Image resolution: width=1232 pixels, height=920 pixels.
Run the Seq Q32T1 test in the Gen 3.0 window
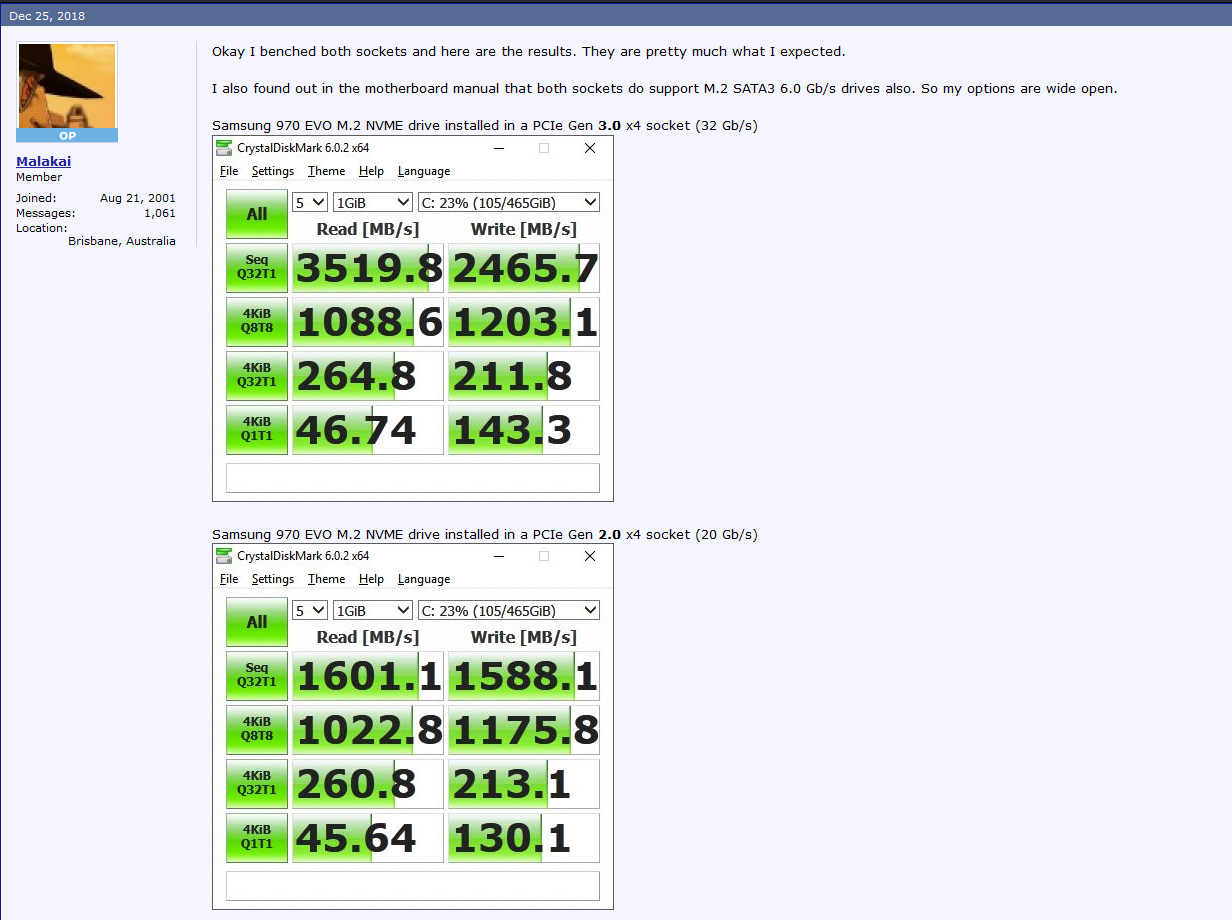[257, 268]
